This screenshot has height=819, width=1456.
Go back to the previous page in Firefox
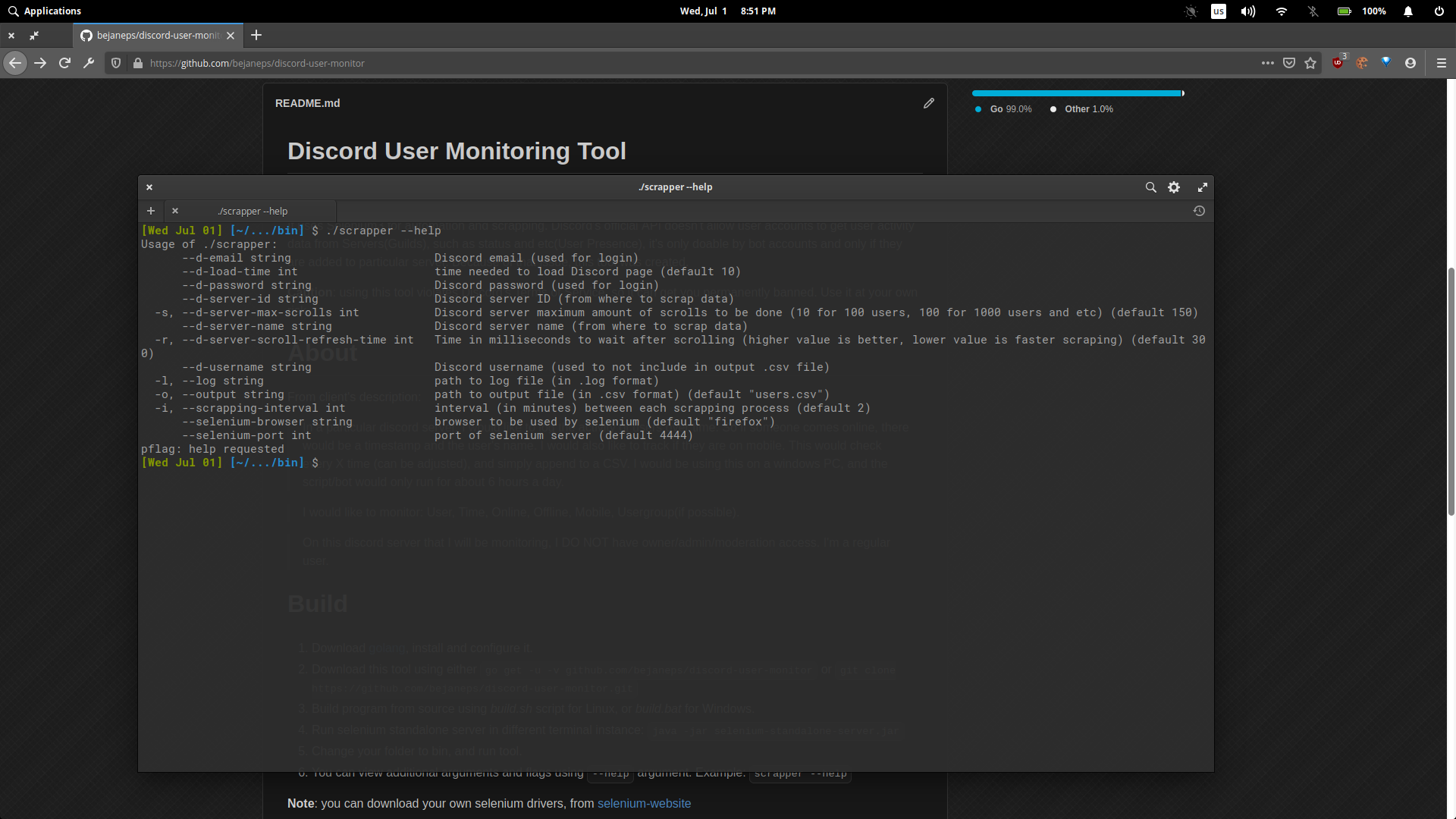tap(15, 63)
